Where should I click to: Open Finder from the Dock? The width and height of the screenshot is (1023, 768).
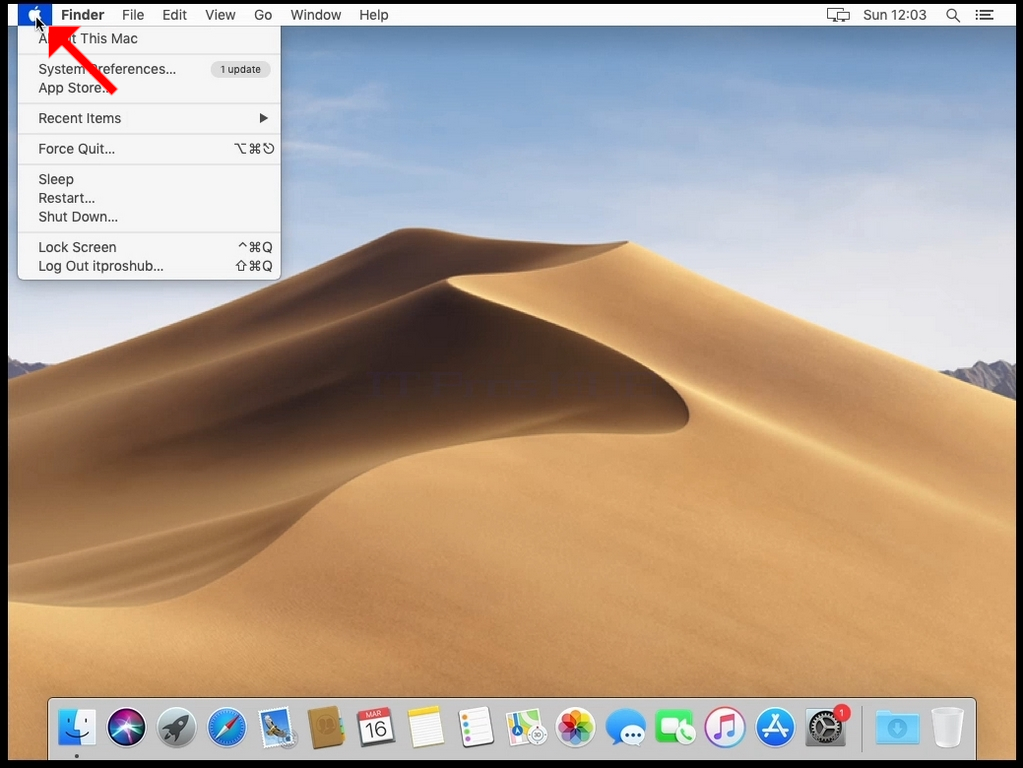pyautogui.click(x=77, y=727)
